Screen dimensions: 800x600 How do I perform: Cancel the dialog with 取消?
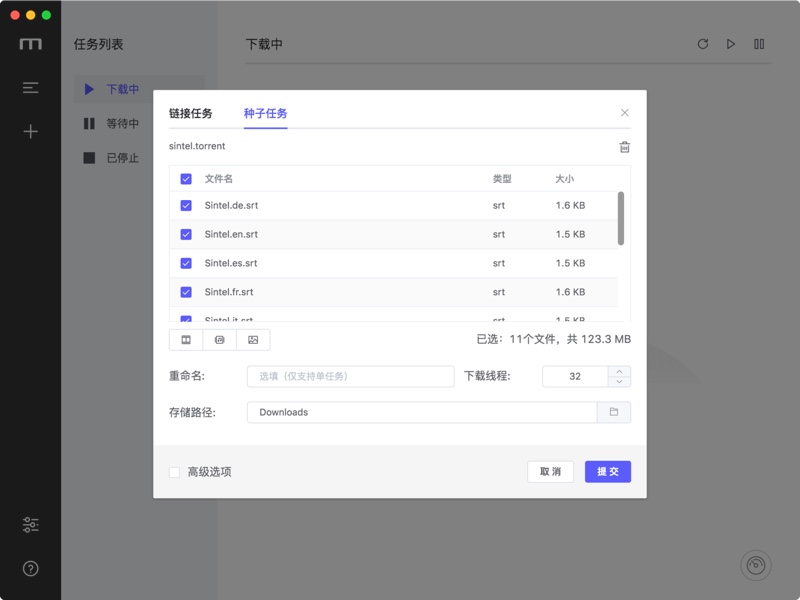(551, 471)
